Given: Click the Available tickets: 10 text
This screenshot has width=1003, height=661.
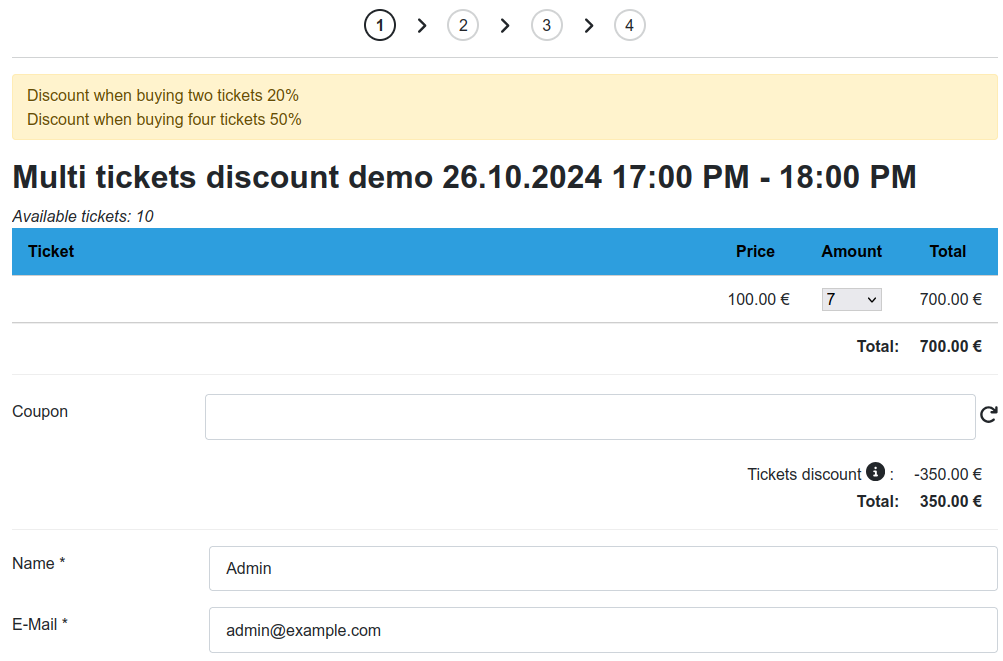Looking at the screenshot, I should tap(83, 216).
